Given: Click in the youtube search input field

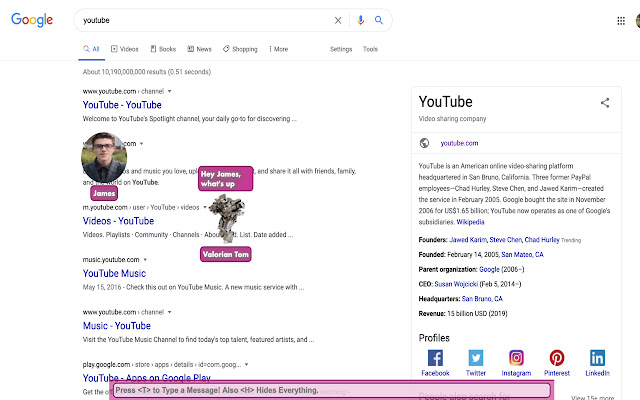Looking at the screenshot, I should pos(200,20).
